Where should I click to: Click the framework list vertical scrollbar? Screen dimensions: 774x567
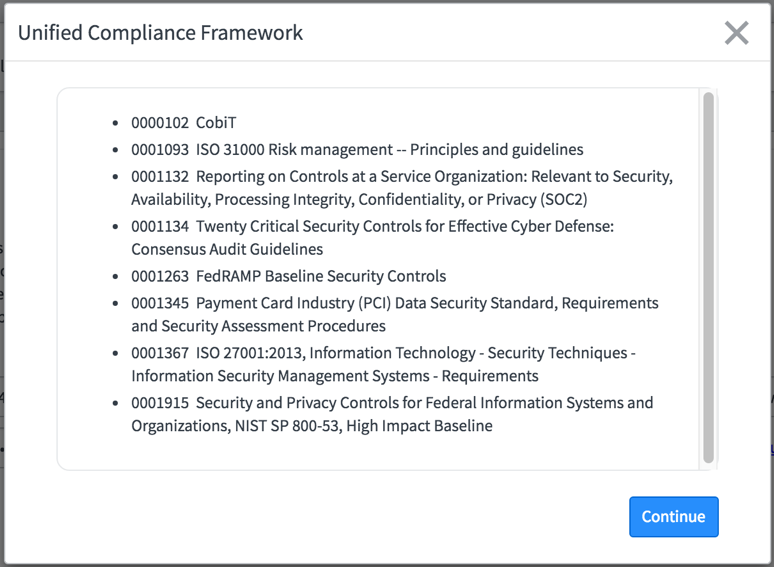pos(708,278)
